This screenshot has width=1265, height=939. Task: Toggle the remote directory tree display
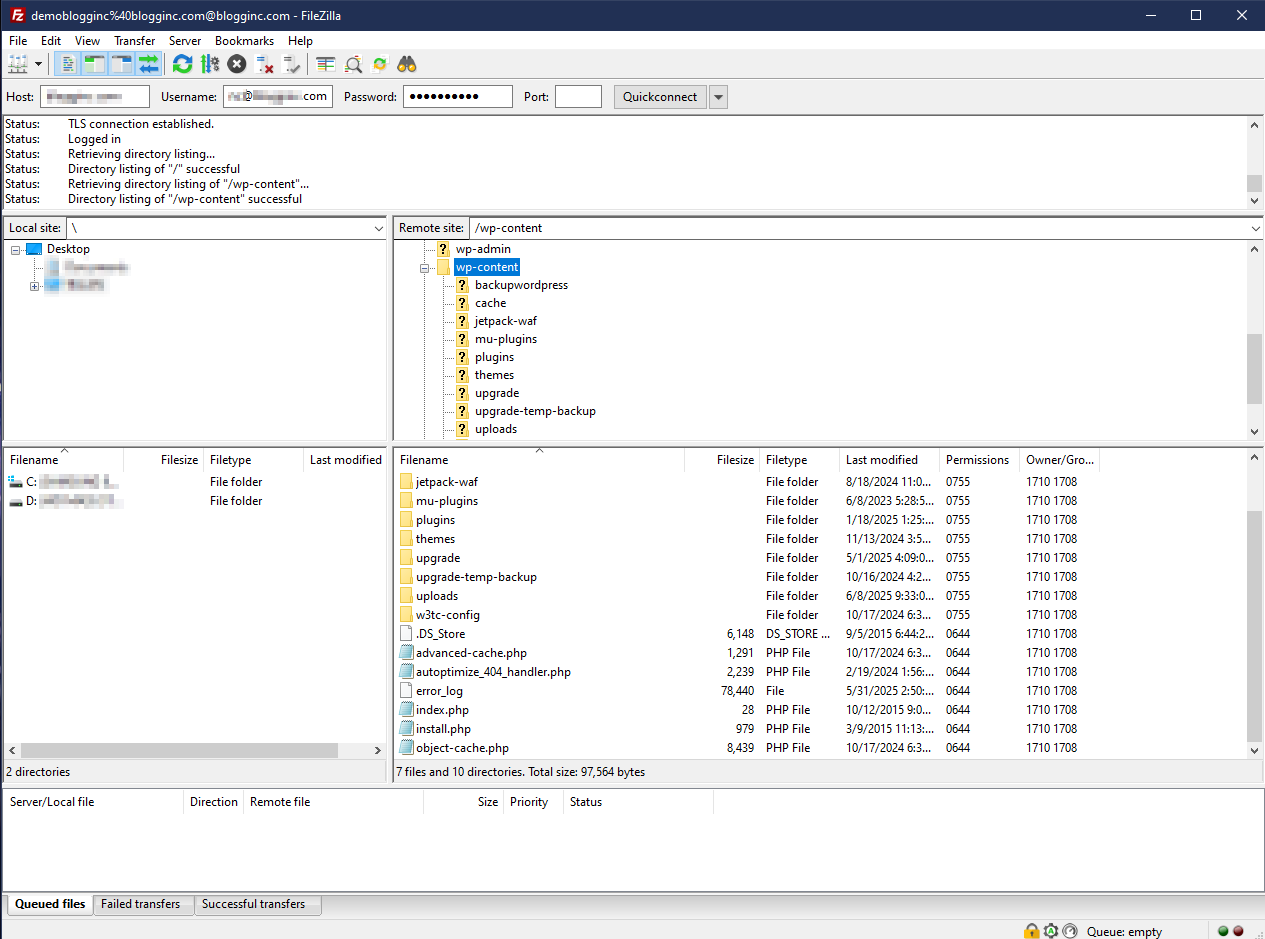pyautogui.click(x=121, y=64)
